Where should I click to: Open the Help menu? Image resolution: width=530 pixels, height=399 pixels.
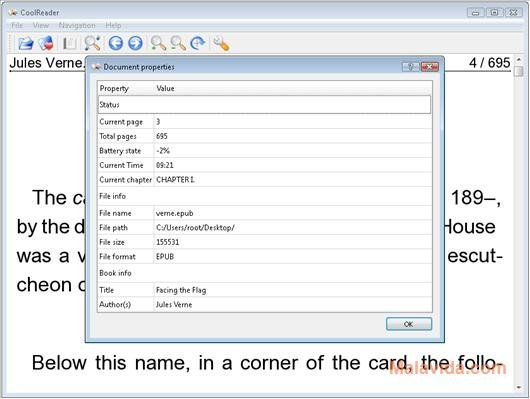point(113,25)
